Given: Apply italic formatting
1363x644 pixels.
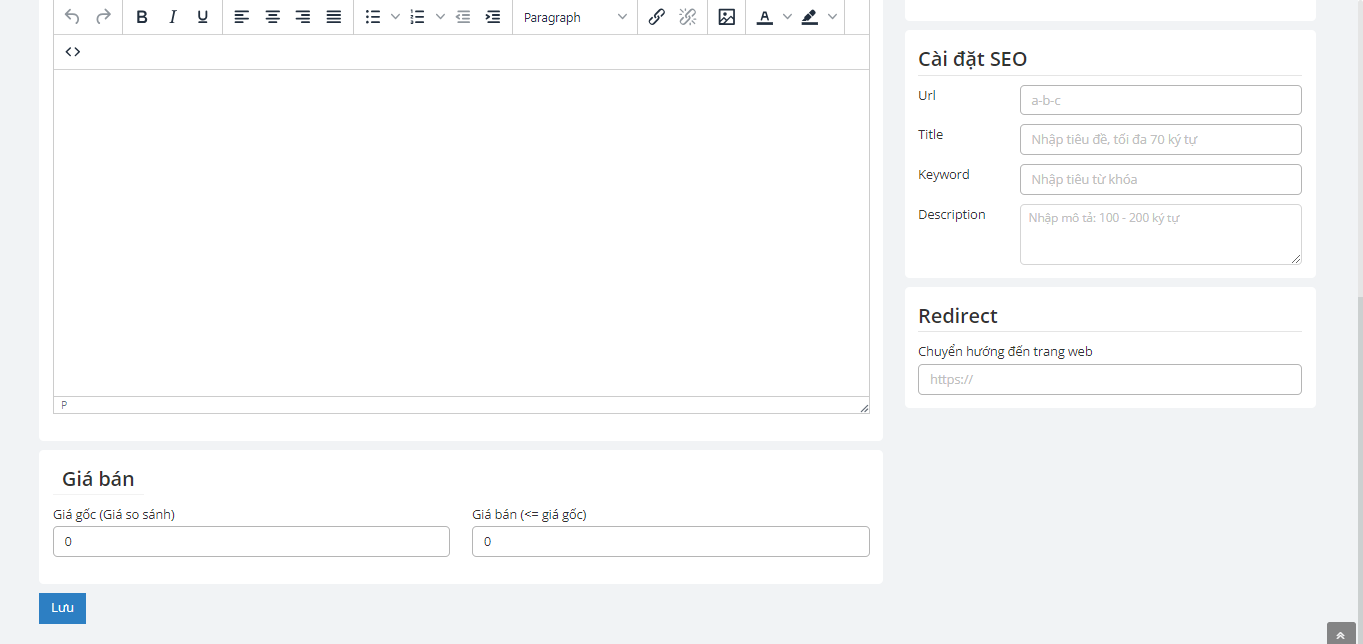Looking at the screenshot, I should 172,17.
